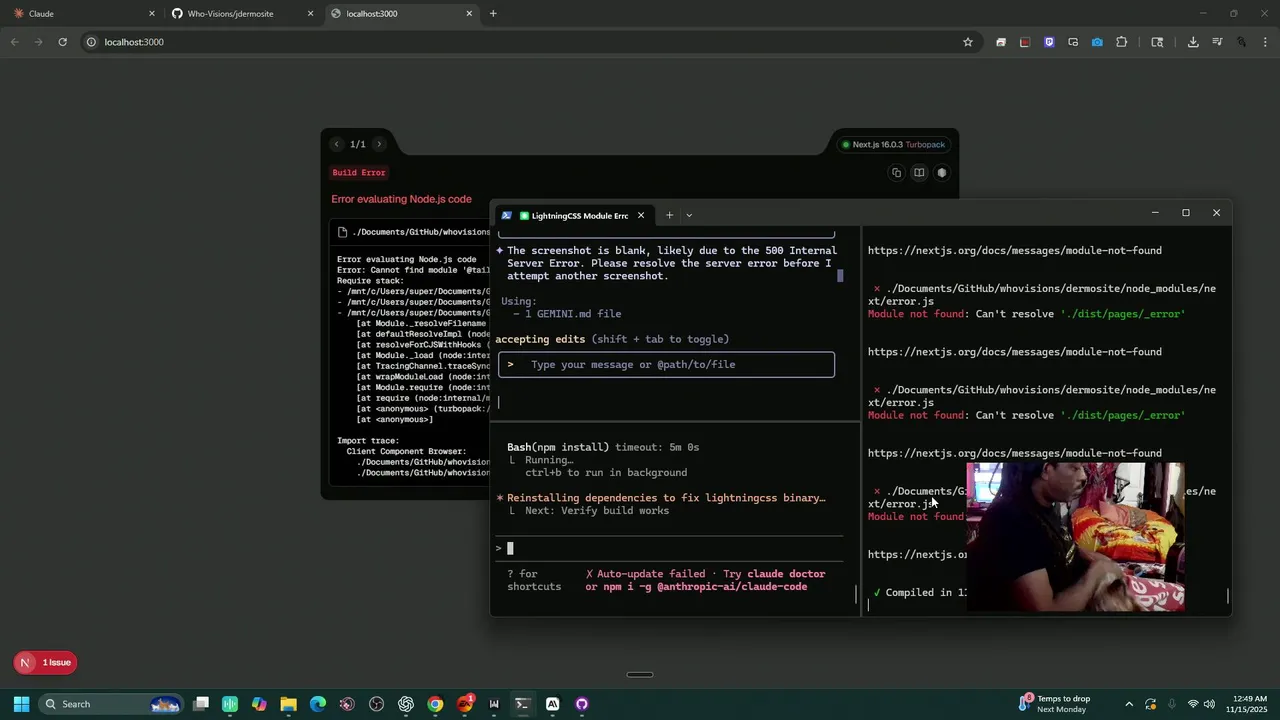The image size is (1280, 720).
Task: Close the Who-Visions/jdermosite browser tab
Action: tap(310, 14)
